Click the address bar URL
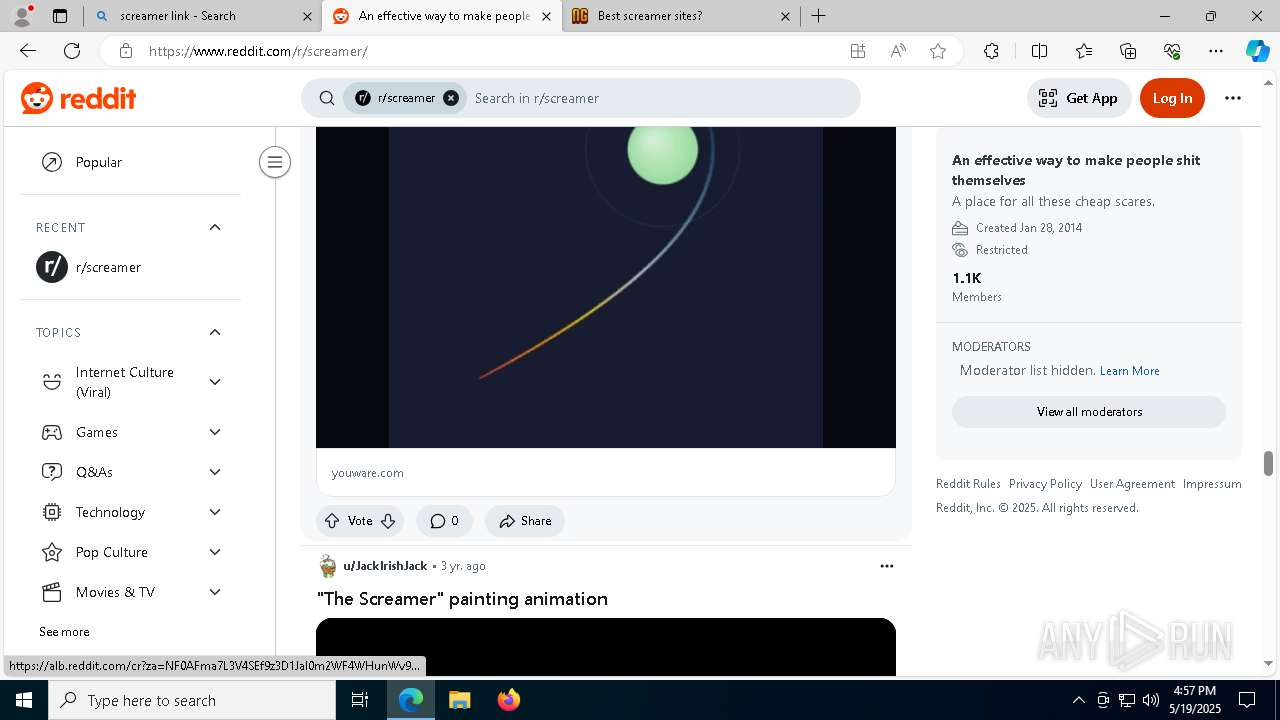Image resolution: width=1280 pixels, height=720 pixels. [258, 51]
